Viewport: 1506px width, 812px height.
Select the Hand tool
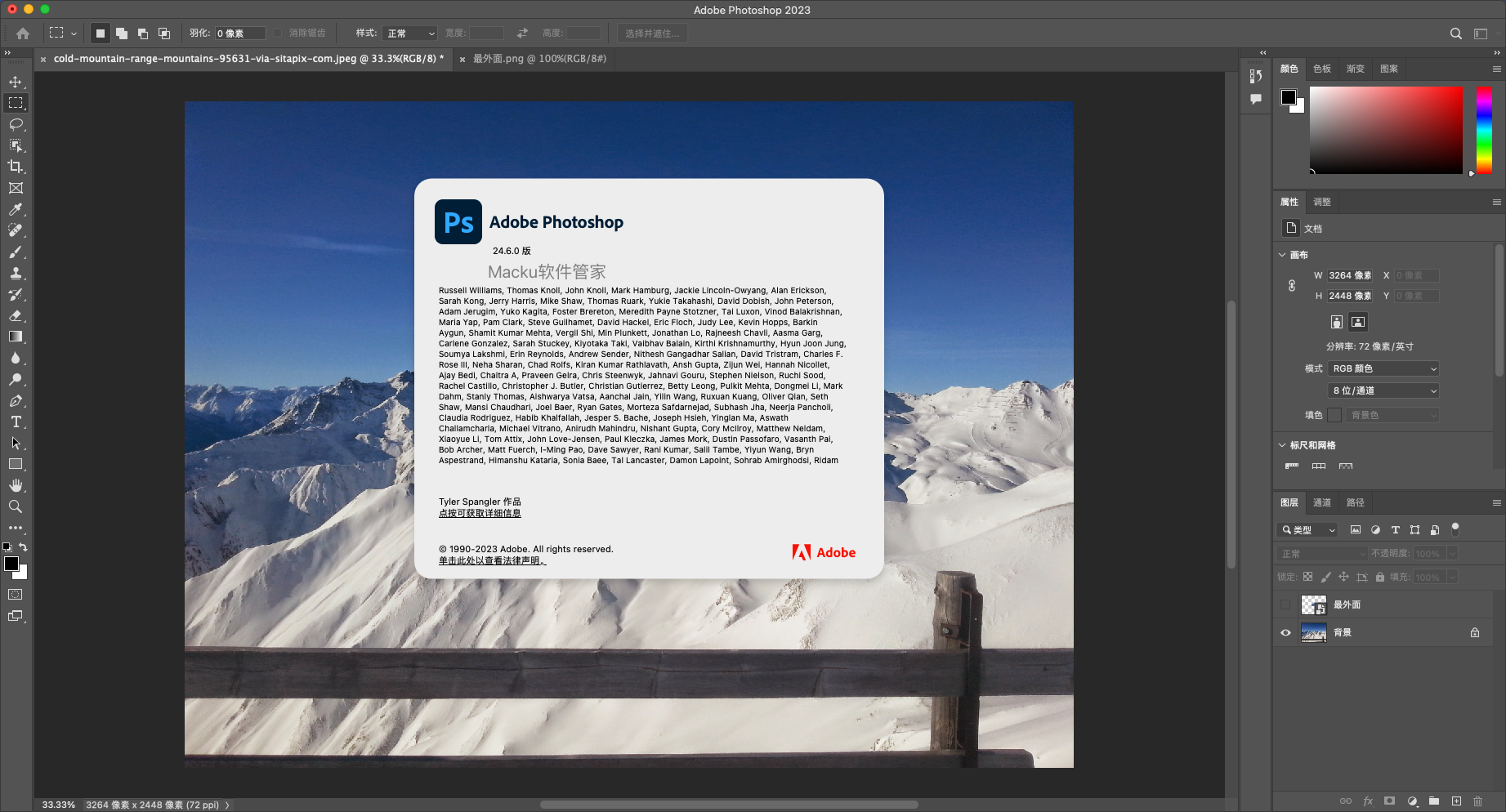pyautogui.click(x=16, y=485)
